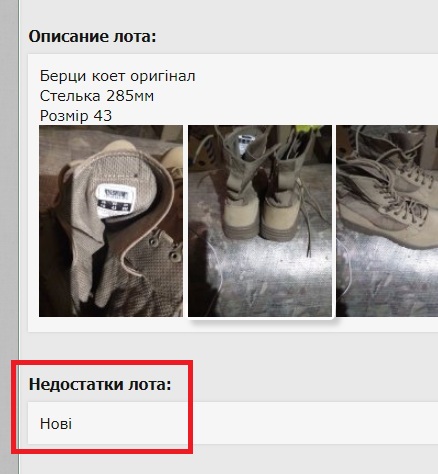Open the first photo showing the boot size tag
The width and height of the screenshot is (438, 474).
(x=111, y=221)
